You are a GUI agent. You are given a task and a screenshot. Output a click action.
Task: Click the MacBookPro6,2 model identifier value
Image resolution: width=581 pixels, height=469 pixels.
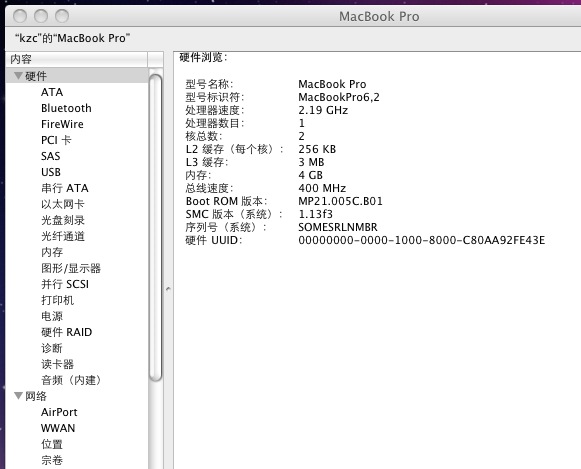click(339, 97)
